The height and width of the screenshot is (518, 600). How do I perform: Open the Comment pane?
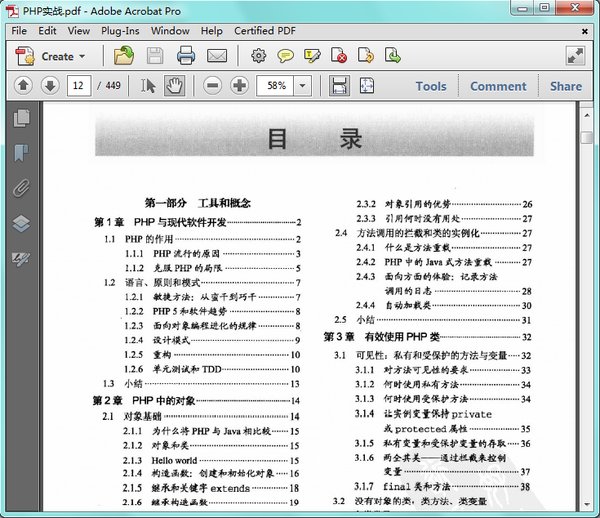497,86
